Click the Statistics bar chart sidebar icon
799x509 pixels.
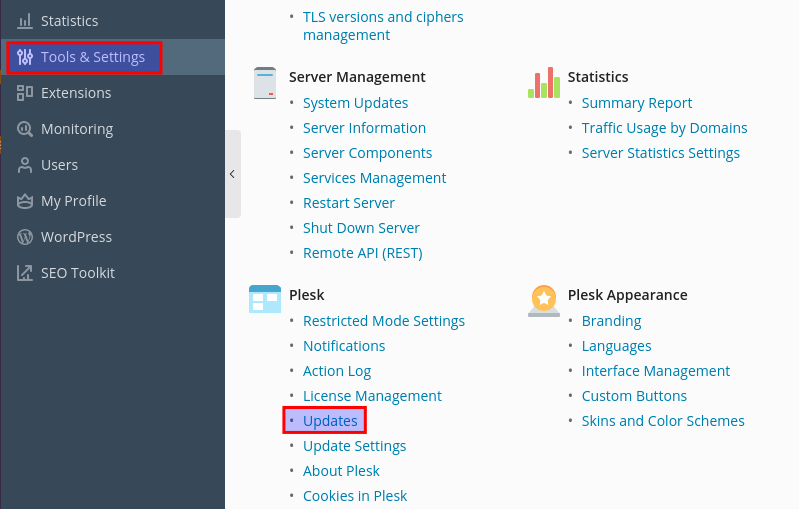pos(25,21)
